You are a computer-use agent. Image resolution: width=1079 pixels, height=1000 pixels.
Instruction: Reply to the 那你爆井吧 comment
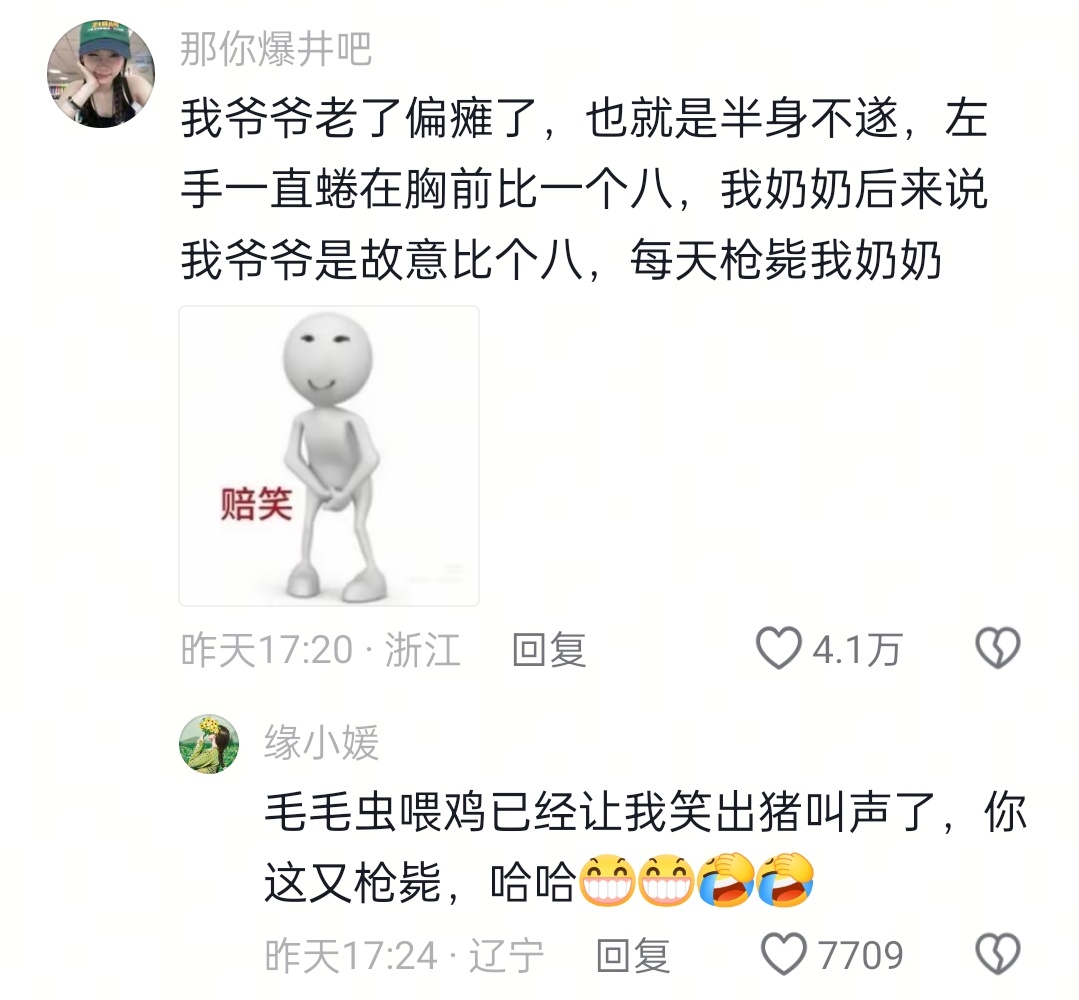coord(549,650)
